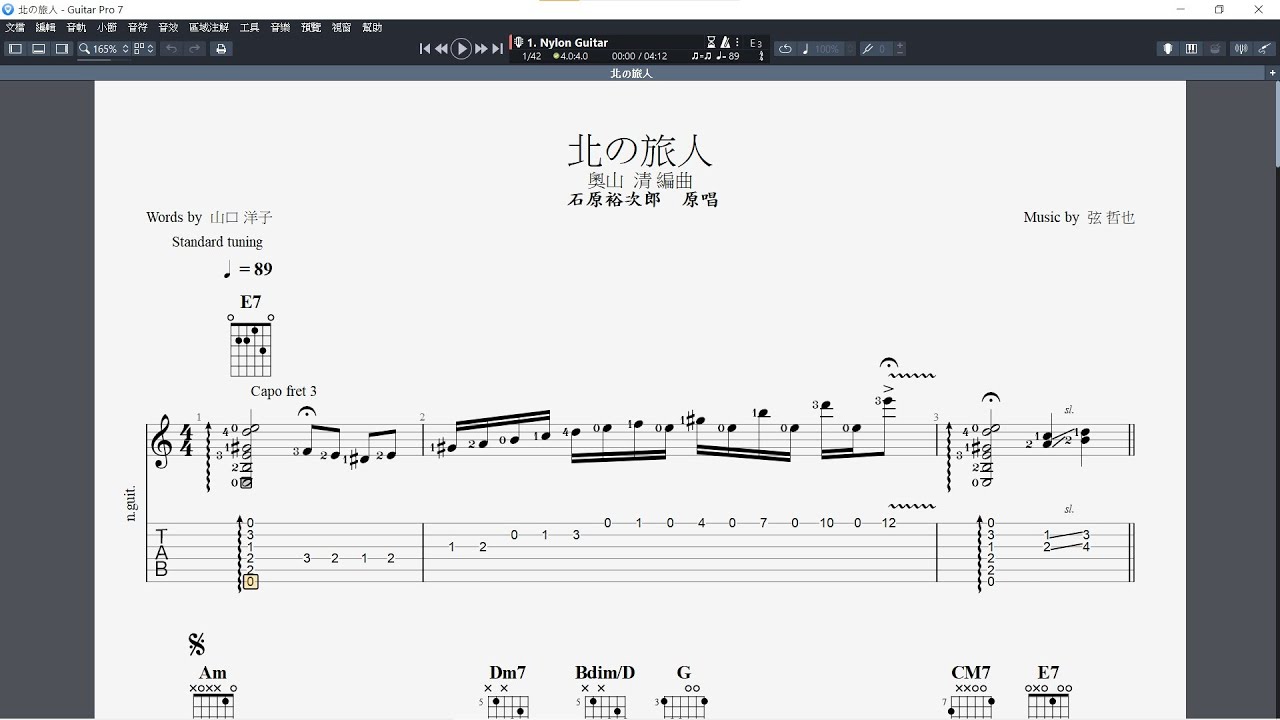This screenshot has height=720, width=1280.
Task: Click the tuning fork transpose icon
Action: click(x=867, y=49)
